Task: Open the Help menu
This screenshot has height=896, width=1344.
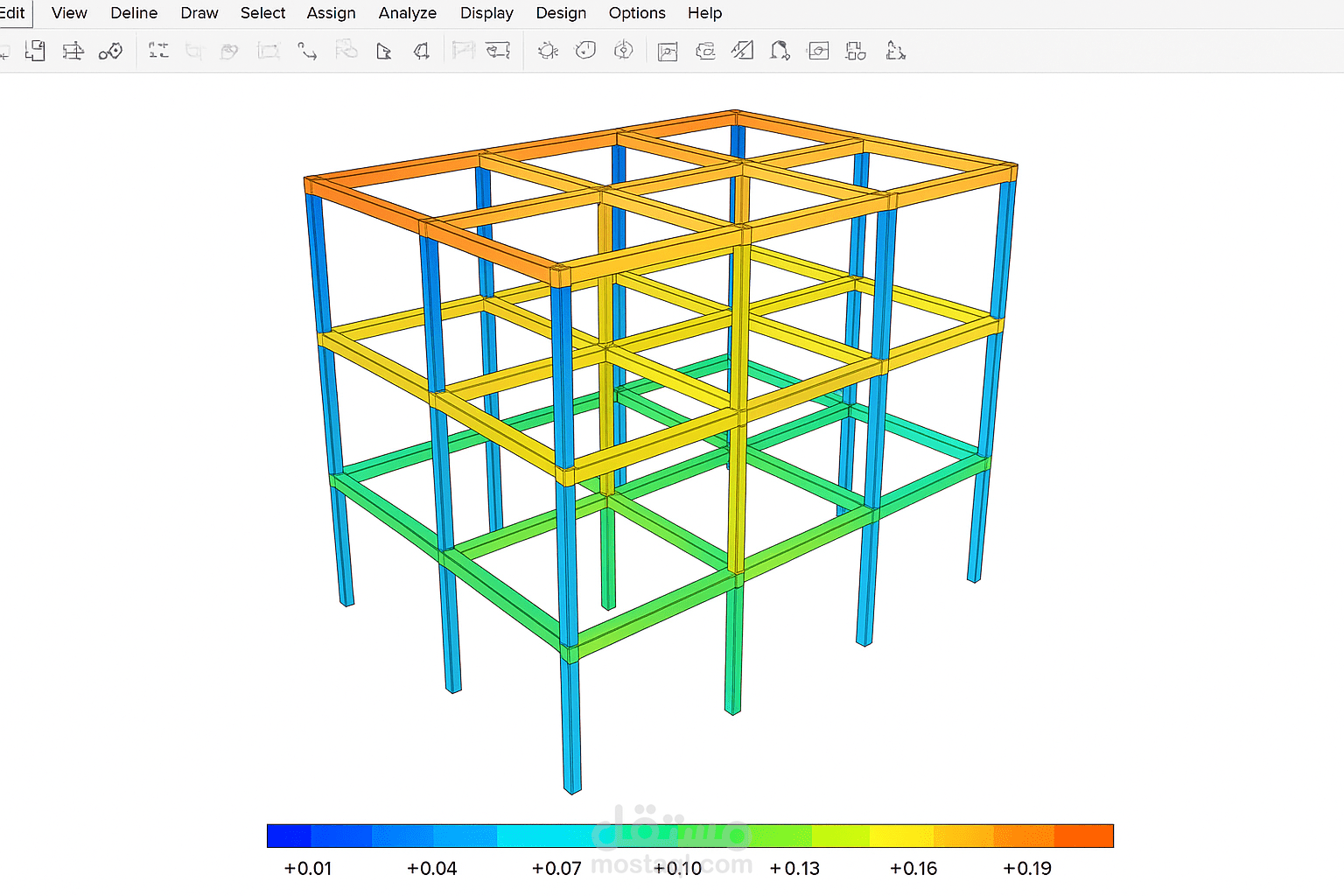Action: coord(704,13)
